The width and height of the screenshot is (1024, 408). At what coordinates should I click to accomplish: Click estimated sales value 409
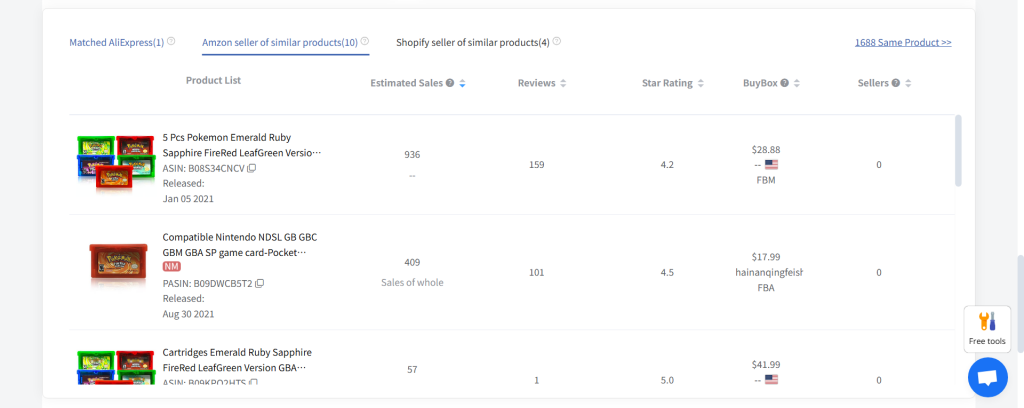pyautogui.click(x=412, y=262)
